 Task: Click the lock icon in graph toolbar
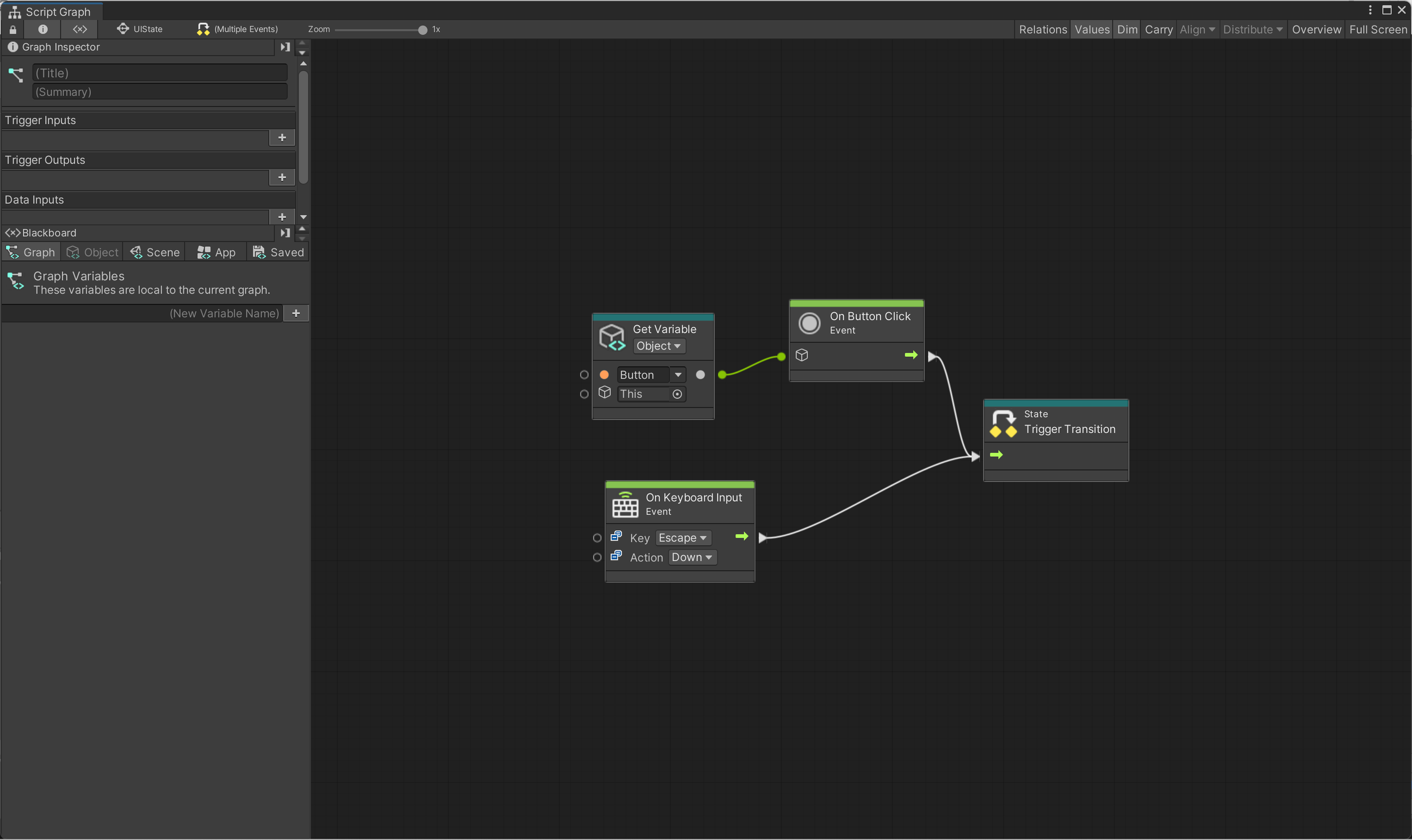[x=13, y=29]
